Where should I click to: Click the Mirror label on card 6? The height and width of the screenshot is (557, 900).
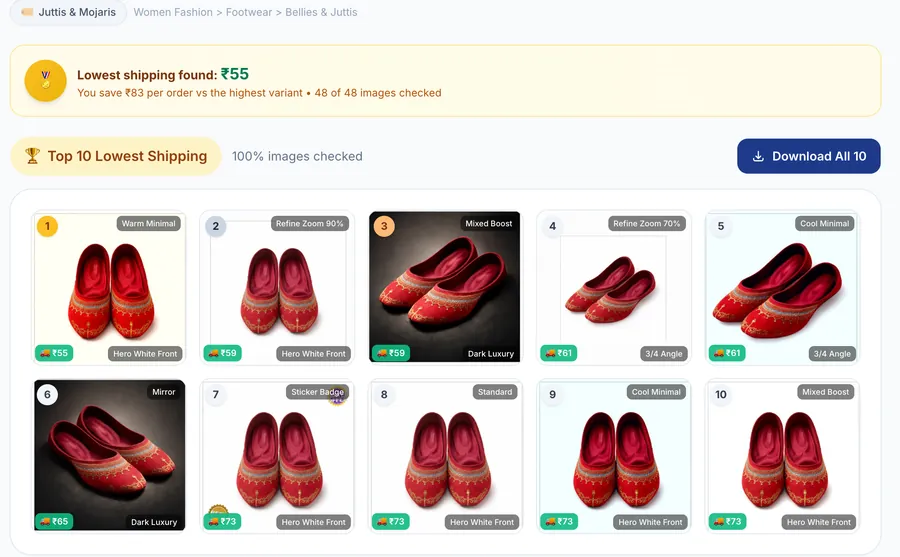164,392
